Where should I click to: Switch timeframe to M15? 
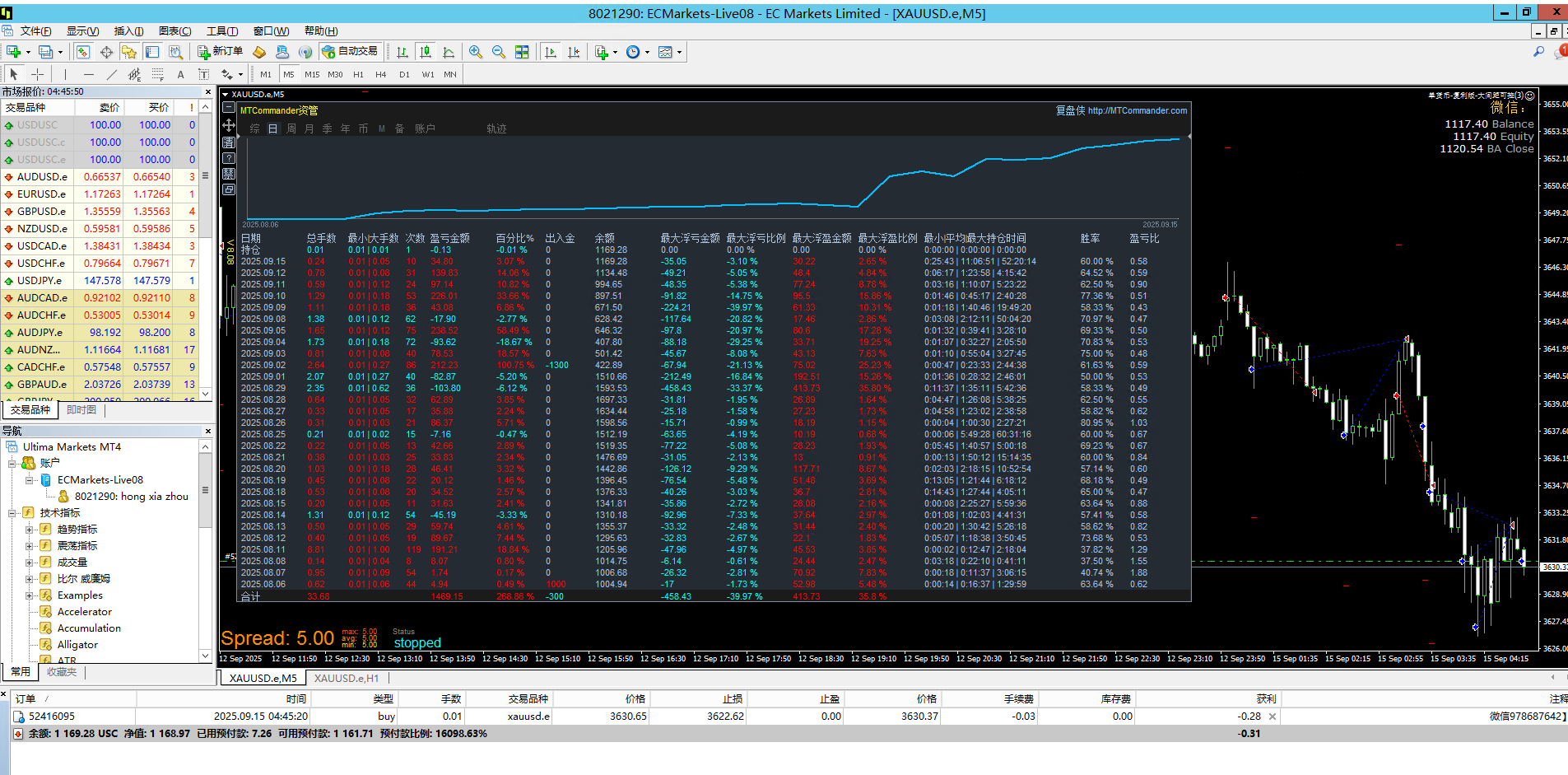click(312, 74)
